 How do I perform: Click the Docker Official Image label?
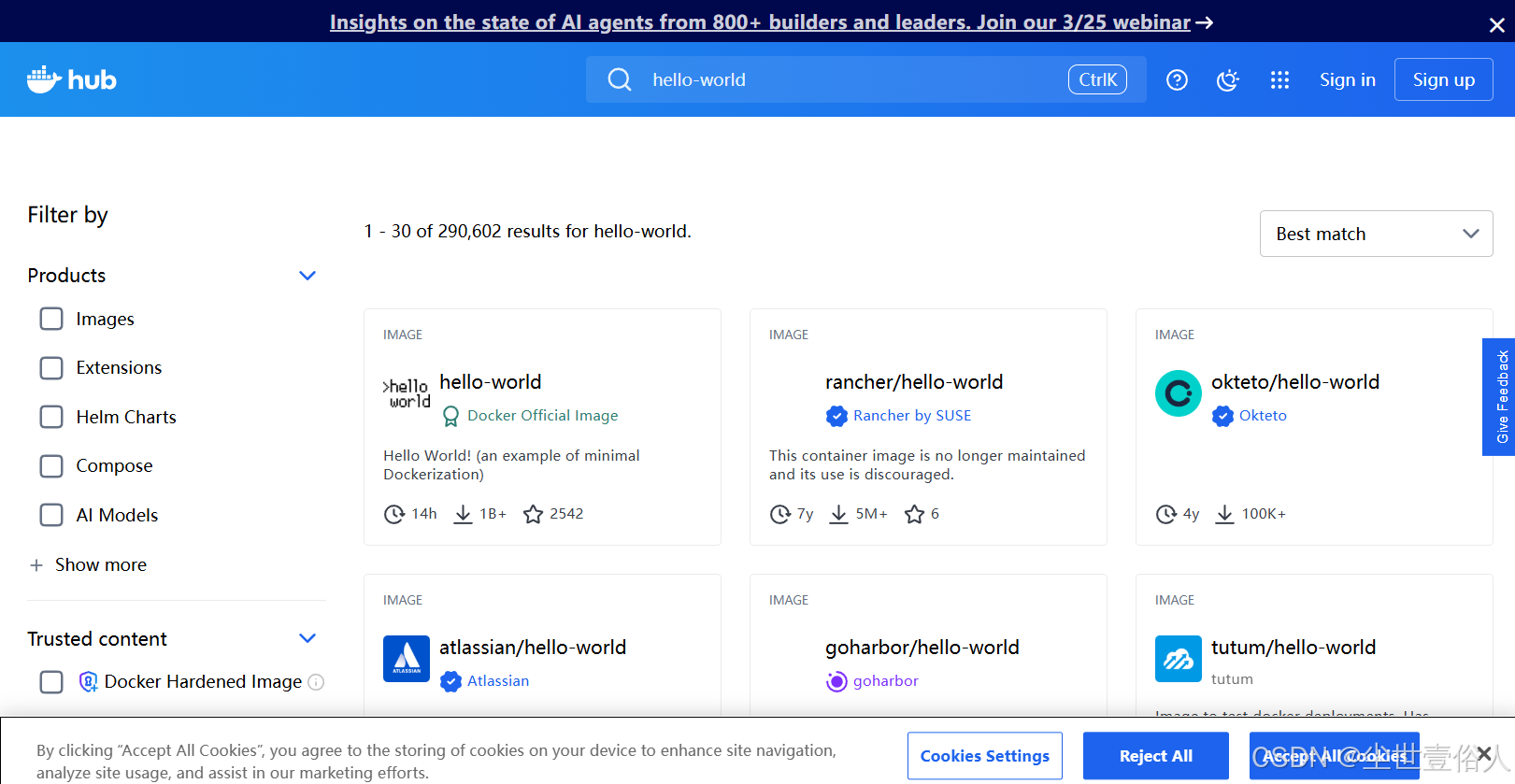pos(543,416)
